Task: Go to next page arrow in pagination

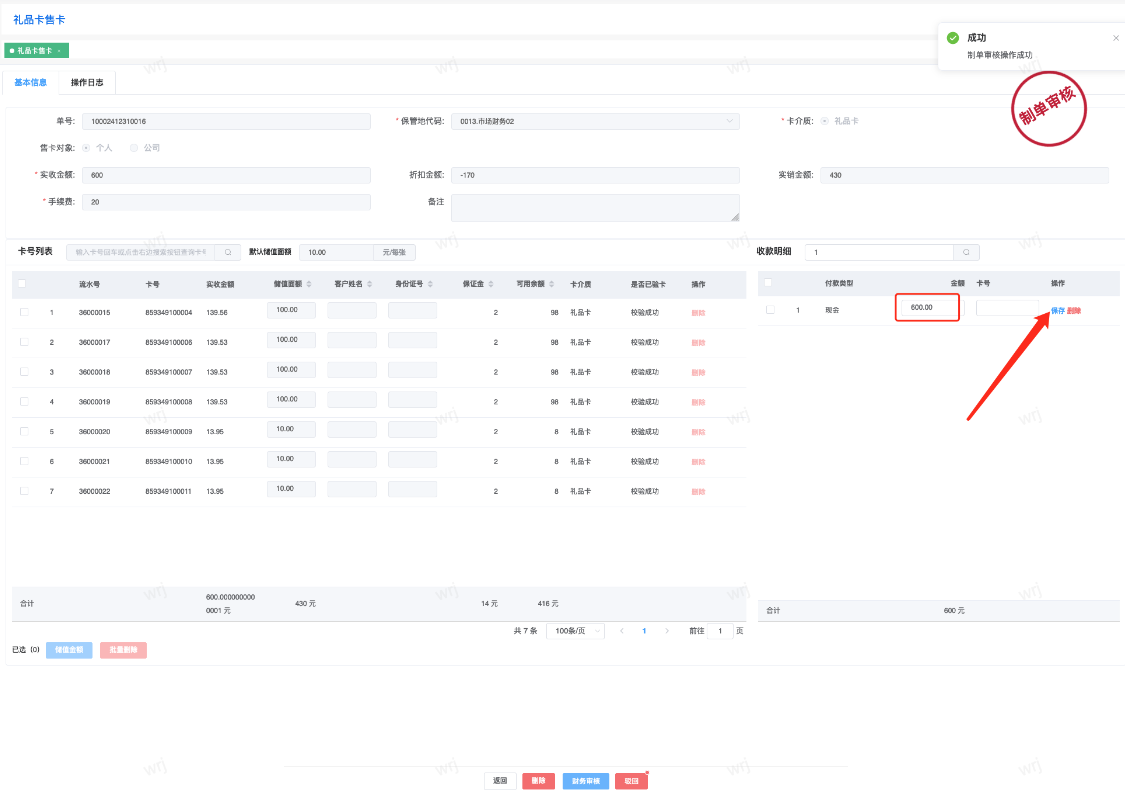Action: (667, 631)
